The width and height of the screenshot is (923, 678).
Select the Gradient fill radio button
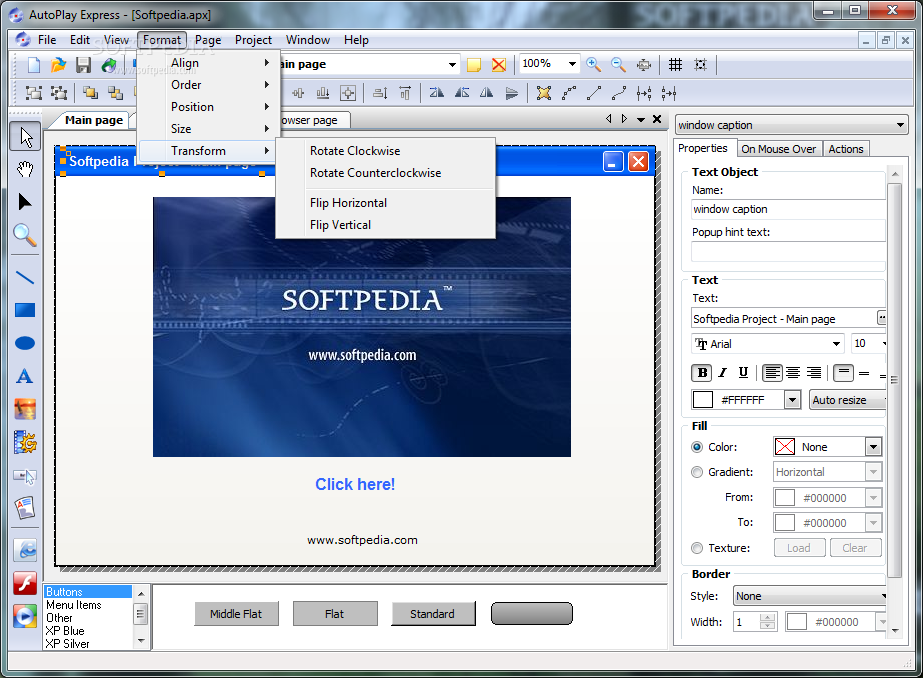click(697, 472)
